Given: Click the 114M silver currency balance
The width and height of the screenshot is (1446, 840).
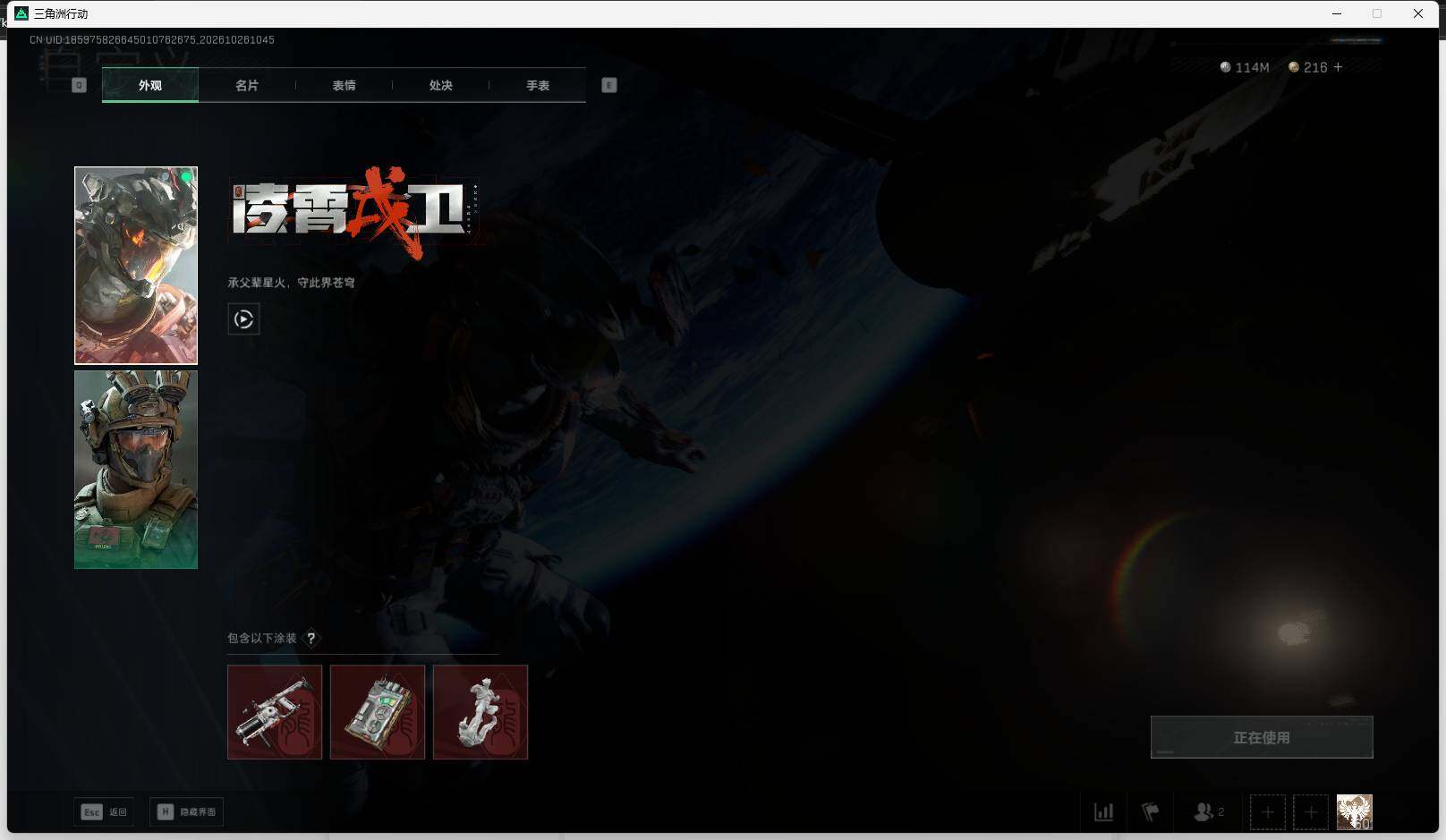Looking at the screenshot, I should pos(1245,67).
